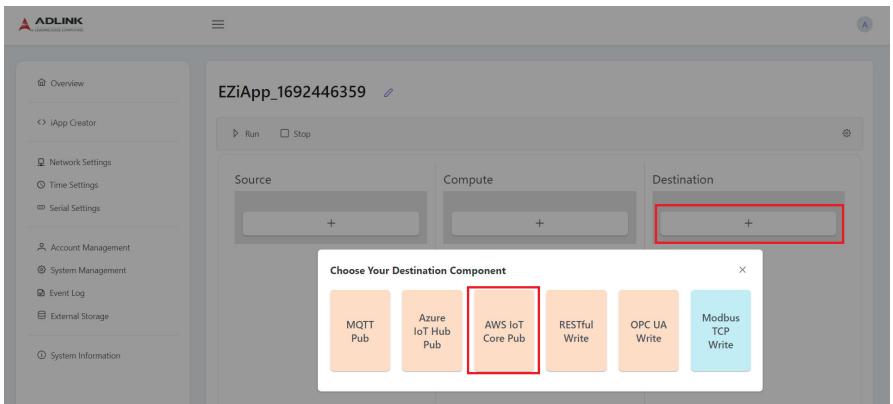
Task: Go to iApp Creator in sidebar
Action: coord(67,123)
